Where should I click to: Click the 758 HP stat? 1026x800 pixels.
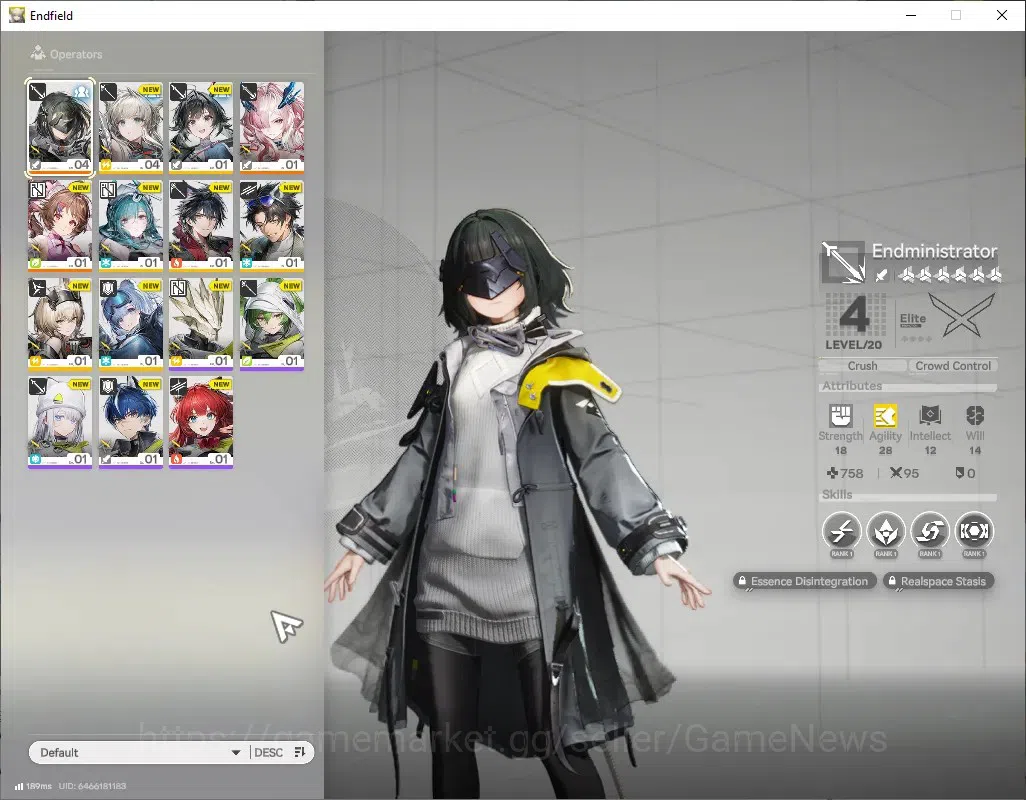click(845, 473)
